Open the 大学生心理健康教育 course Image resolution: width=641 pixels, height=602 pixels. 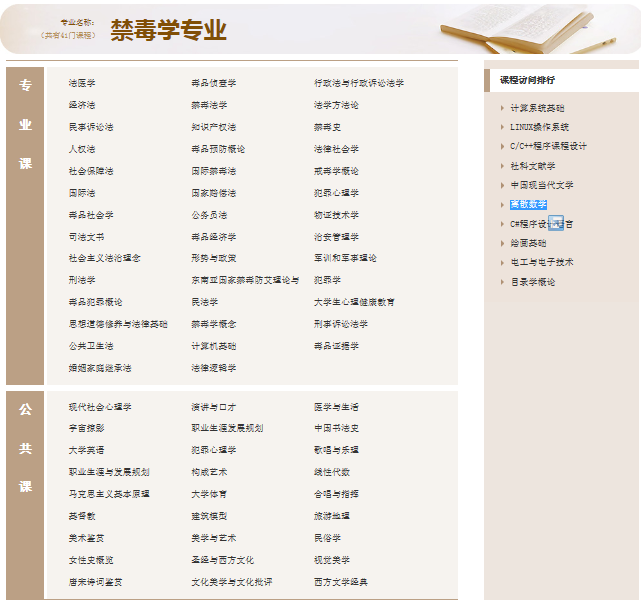354,302
